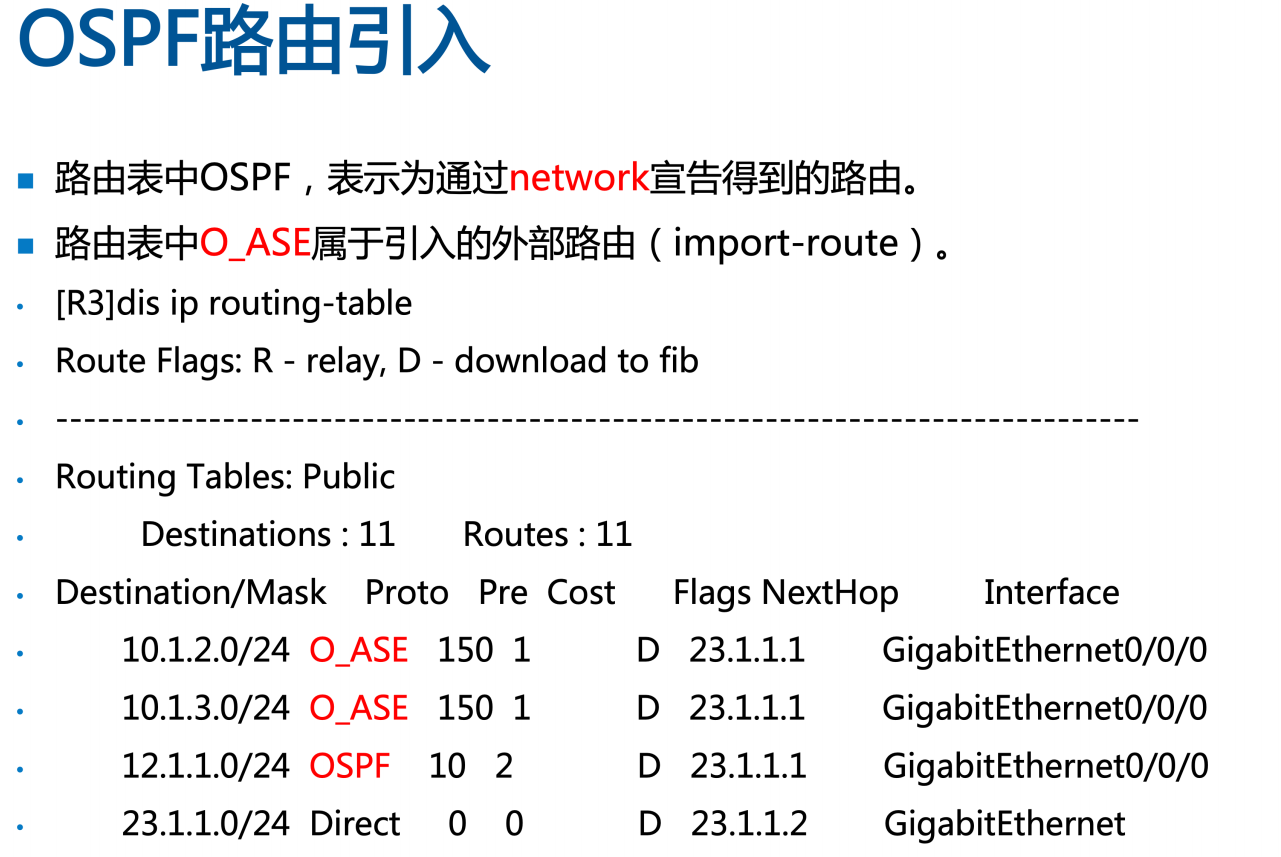Click the Route Flags description line

(x=376, y=361)
